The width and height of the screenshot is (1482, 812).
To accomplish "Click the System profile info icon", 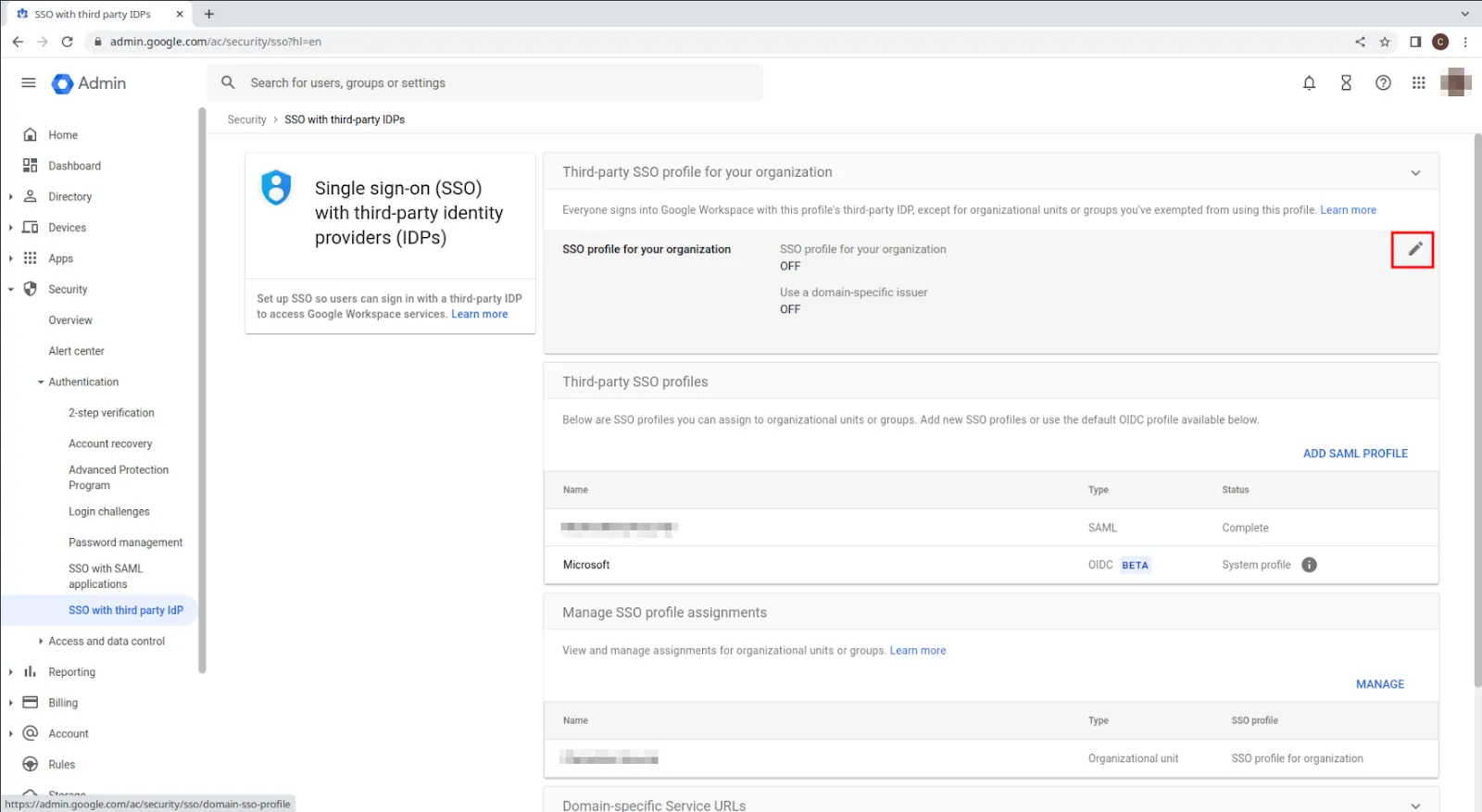I will [x=1309, y=565].
